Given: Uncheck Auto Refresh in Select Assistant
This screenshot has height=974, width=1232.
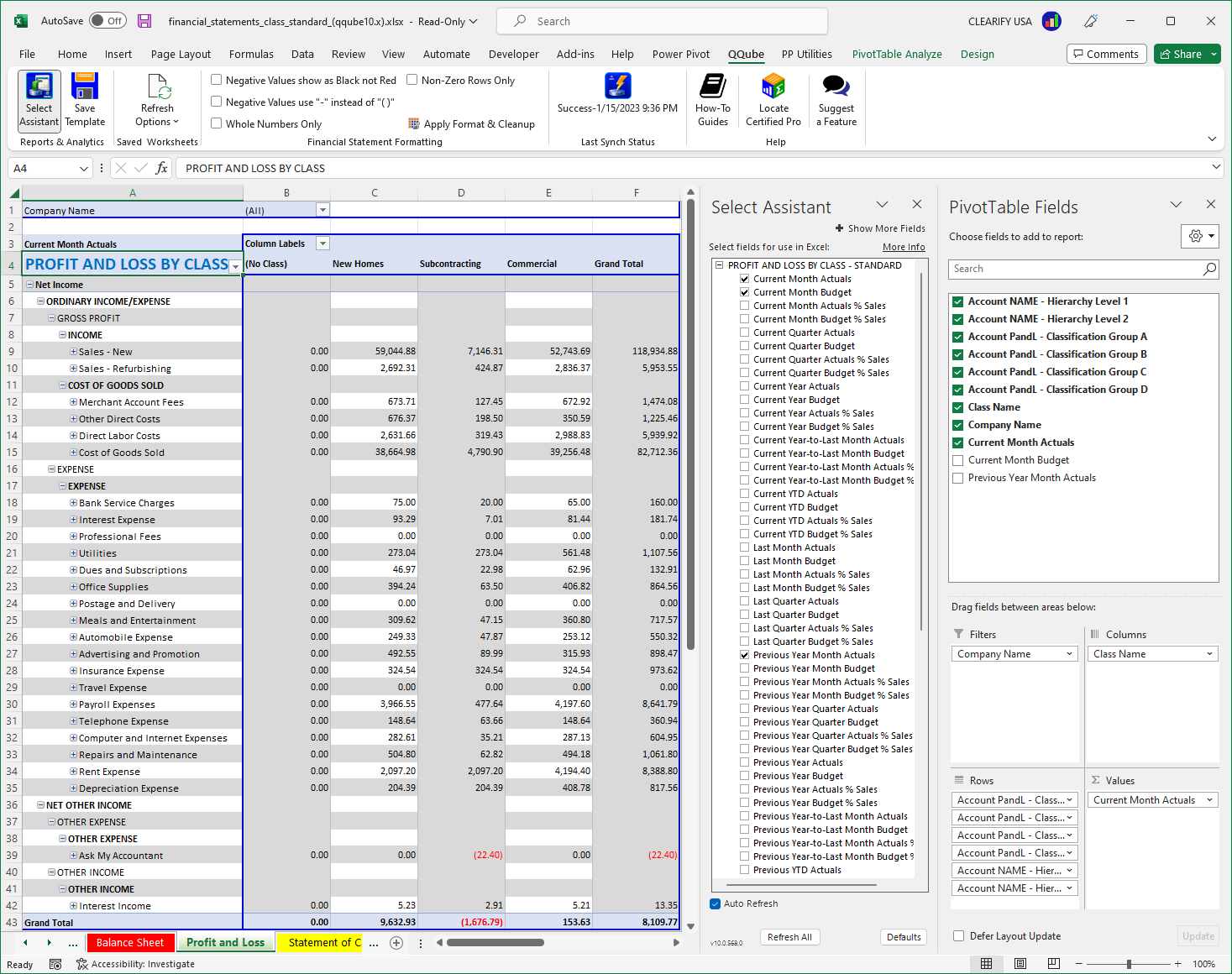Looking at the screenshot, I should point(715,903).
